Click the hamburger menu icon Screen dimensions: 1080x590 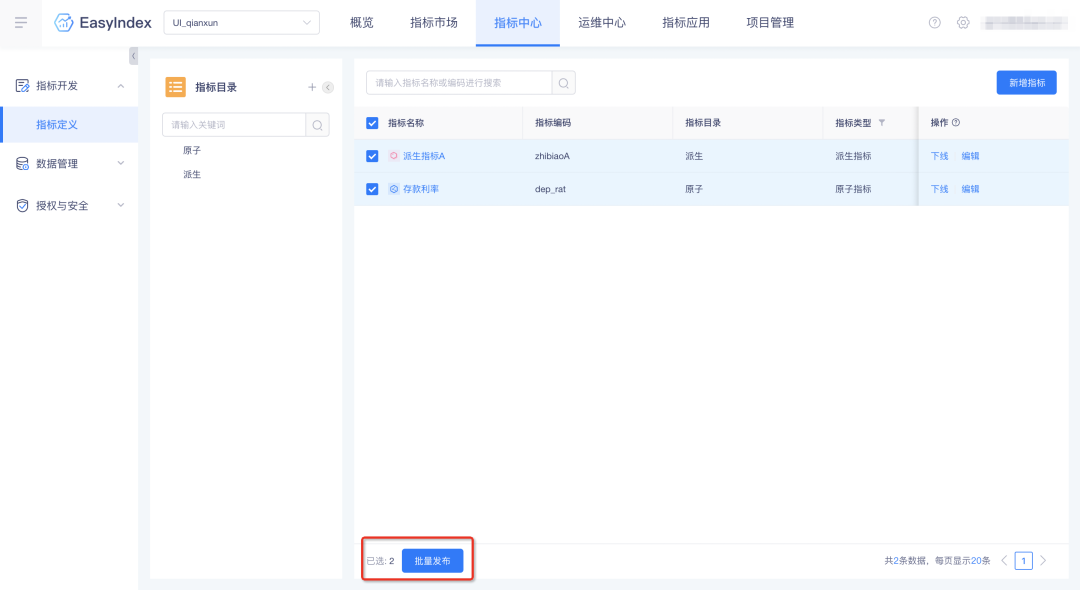pyautogui.click(x=21, y=23)
